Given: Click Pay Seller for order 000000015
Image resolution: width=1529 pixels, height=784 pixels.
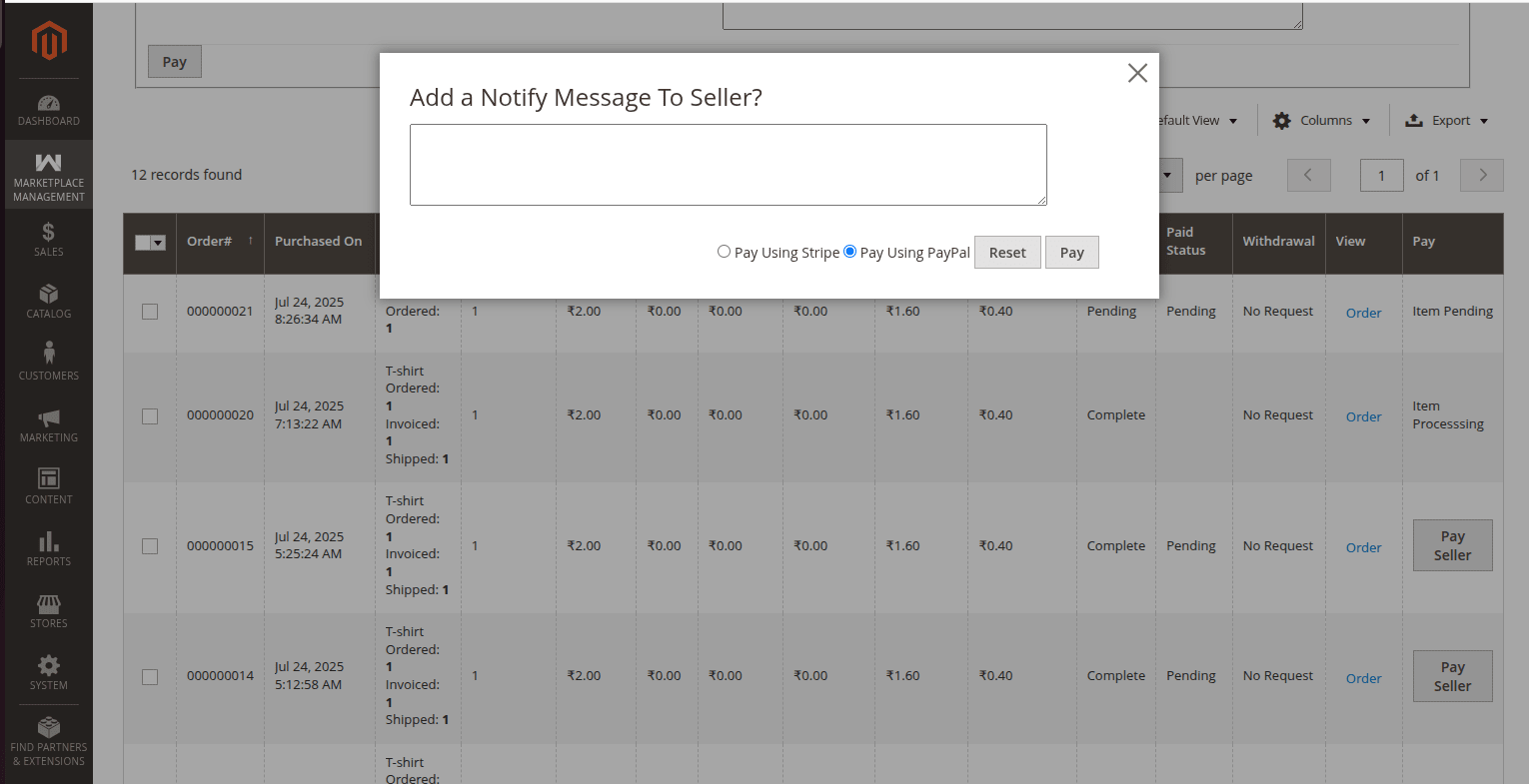Looking at the screenshot, I should pyautogui.click(x=1452, y=545).
